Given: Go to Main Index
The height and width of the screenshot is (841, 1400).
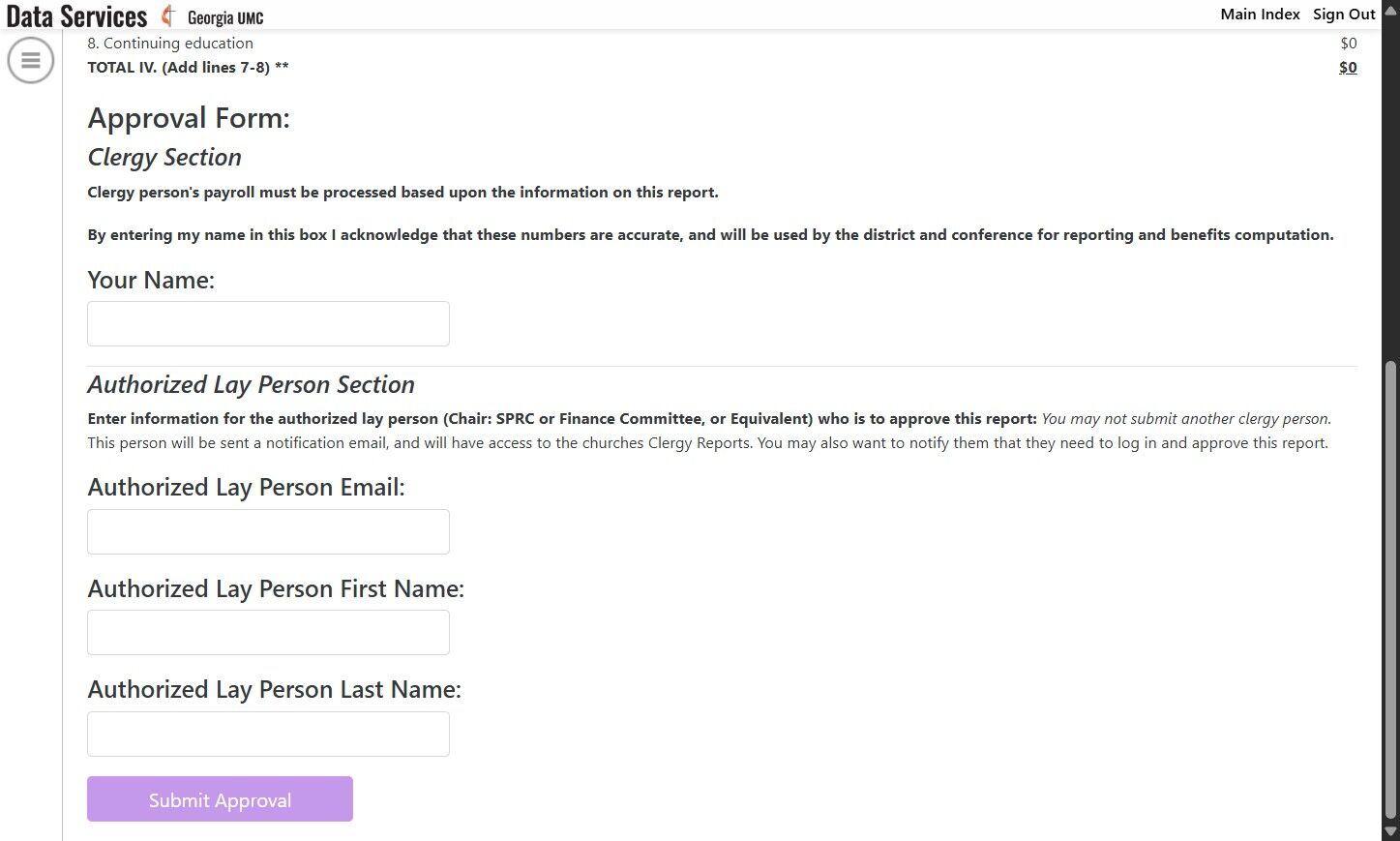Looking at the screenshot, I should [x=1260, y=14].
